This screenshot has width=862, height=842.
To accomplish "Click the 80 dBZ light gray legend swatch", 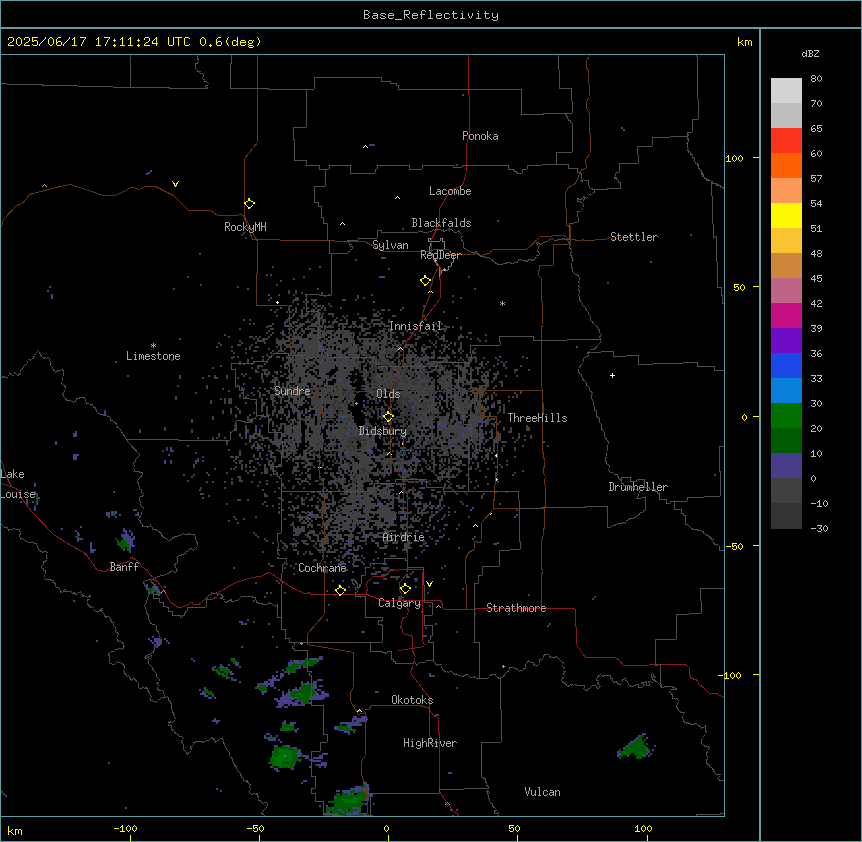I will click(x=786, y=90).
